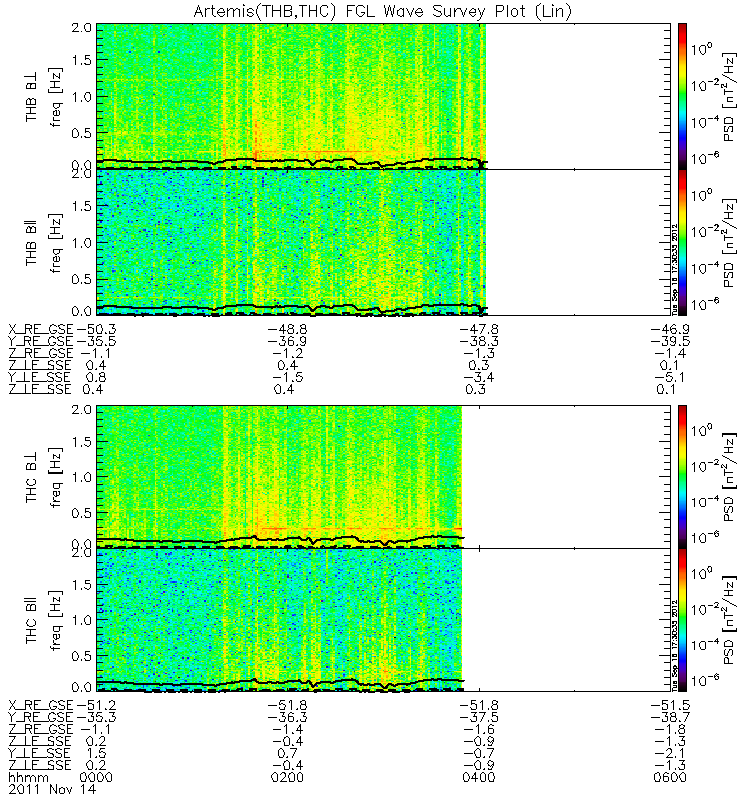Click the THC X_RE_GSE value '-51.5'

670,706
